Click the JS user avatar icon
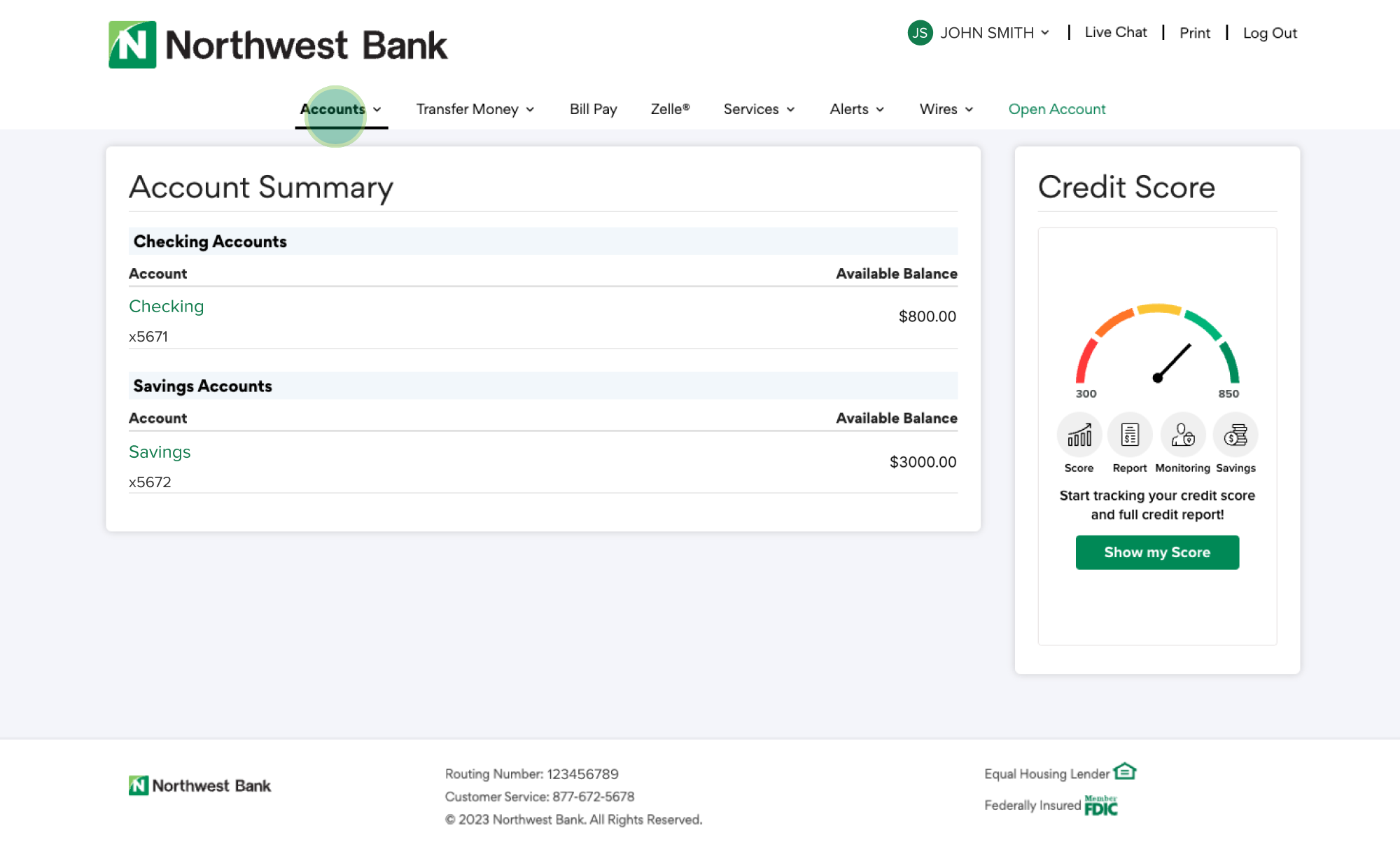Screen dimensions: 1400x854 (x=920, y=33)
